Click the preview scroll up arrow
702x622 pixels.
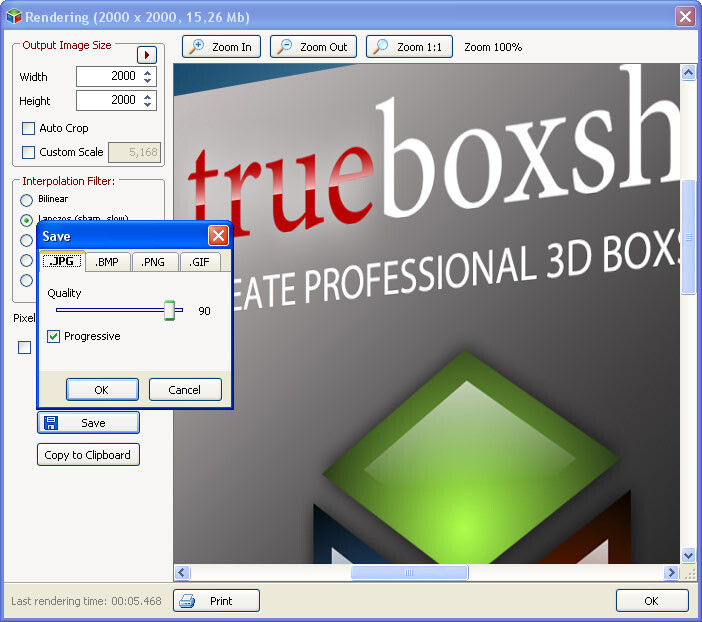tap(688, 72)
